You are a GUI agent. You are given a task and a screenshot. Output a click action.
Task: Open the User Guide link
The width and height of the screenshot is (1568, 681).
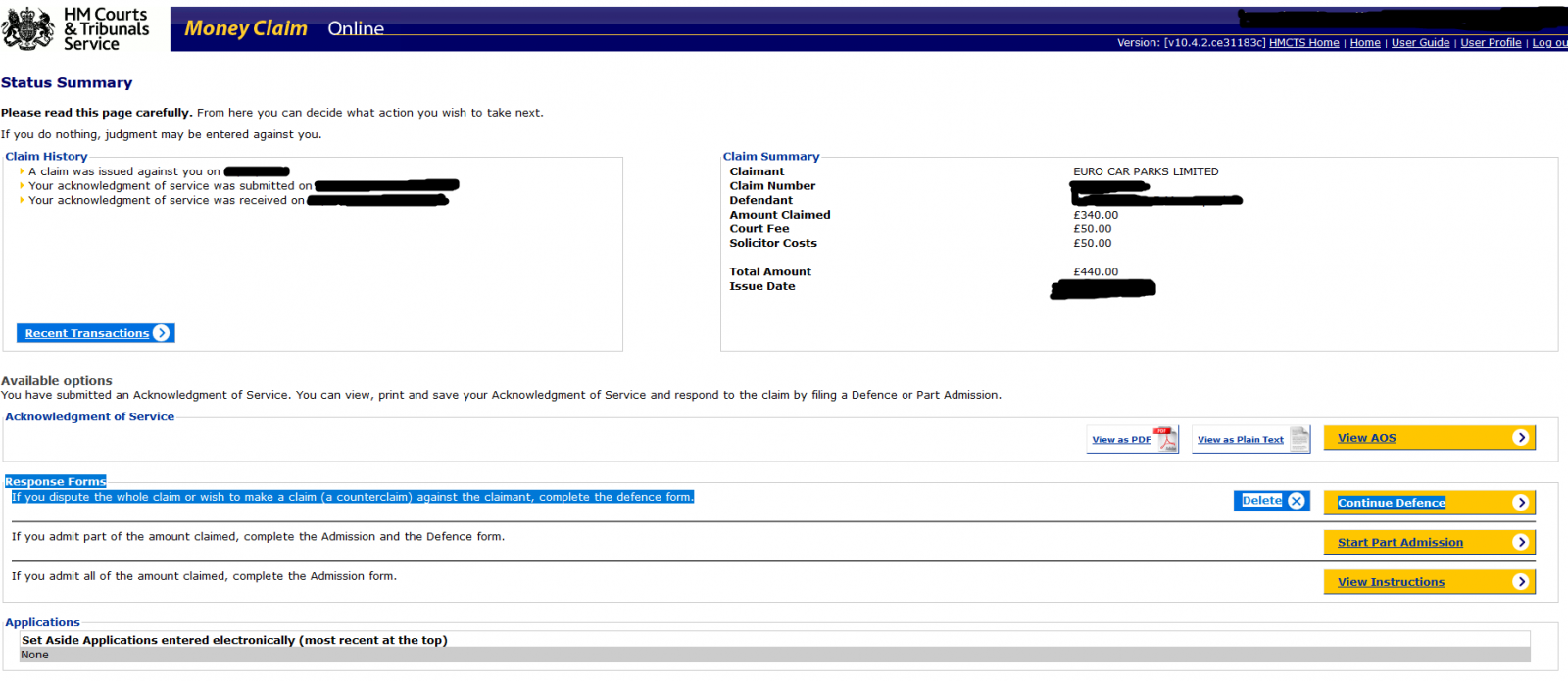1420,43
